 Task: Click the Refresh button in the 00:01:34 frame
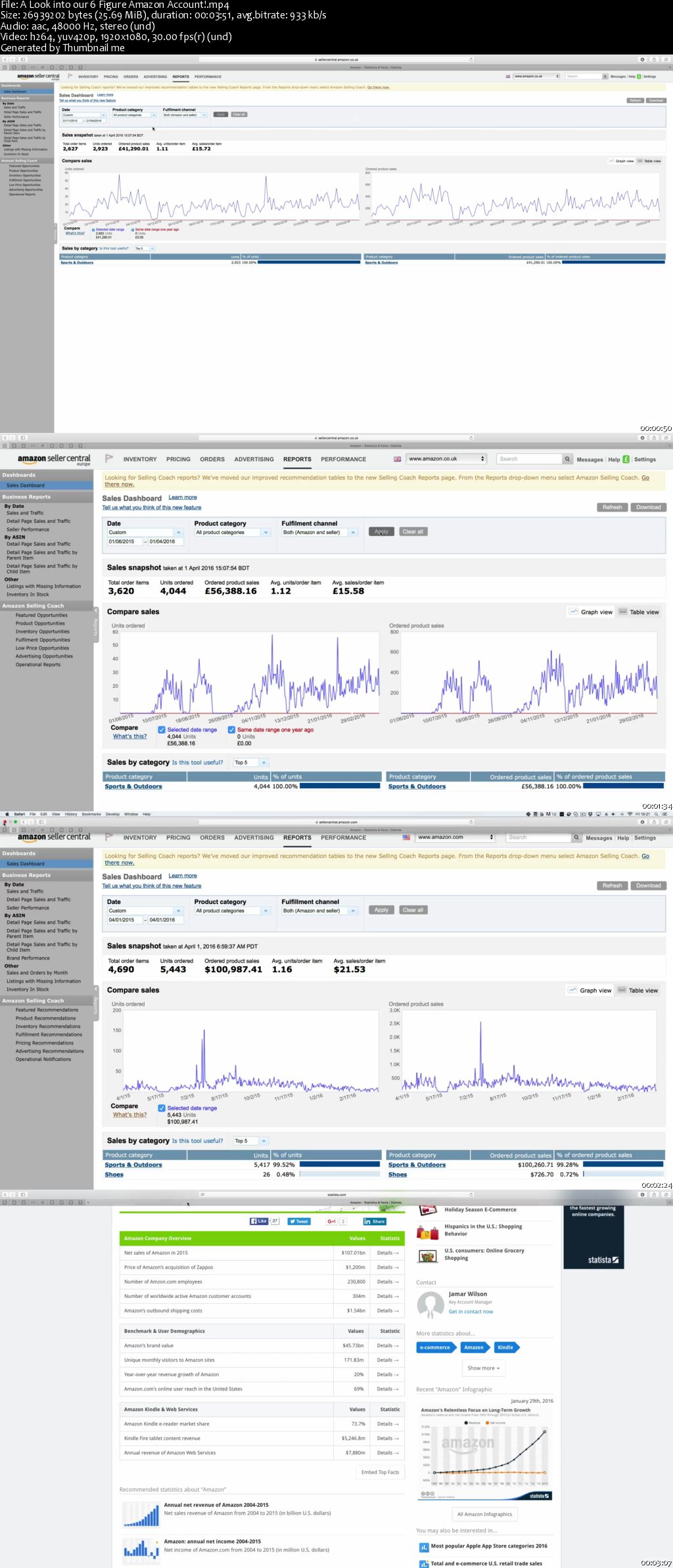[x=612, y=507]
